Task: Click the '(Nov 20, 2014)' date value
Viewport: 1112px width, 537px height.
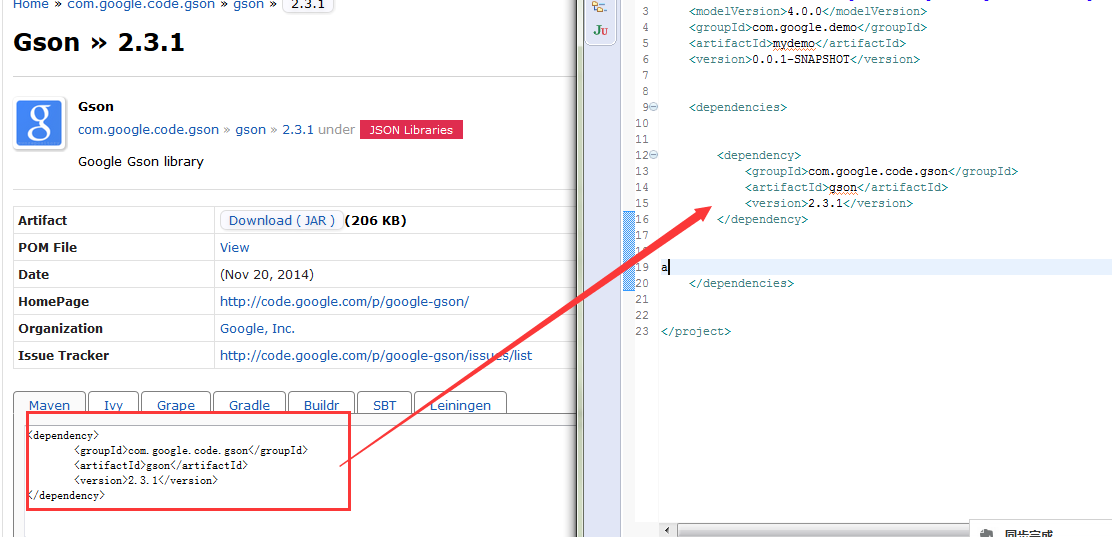Action: point(267,275)
